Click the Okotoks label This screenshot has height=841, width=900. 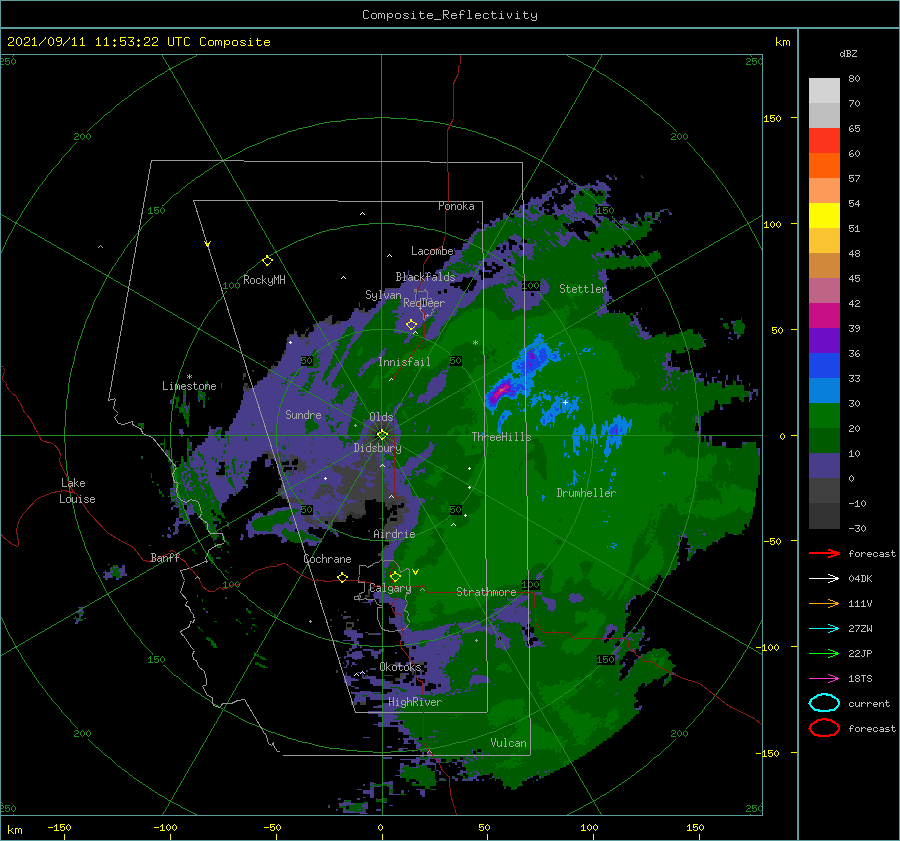coord(400,667)
